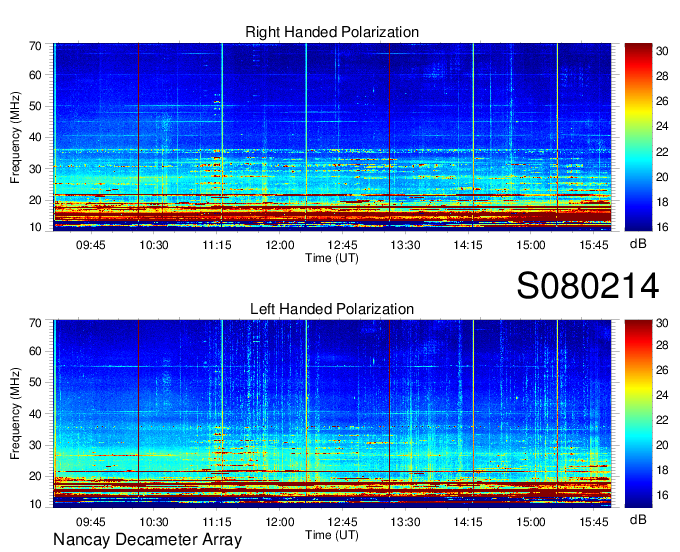Click the 26 dB label on top color scale
Screen dimensions: 680x552
click(662, 101)
